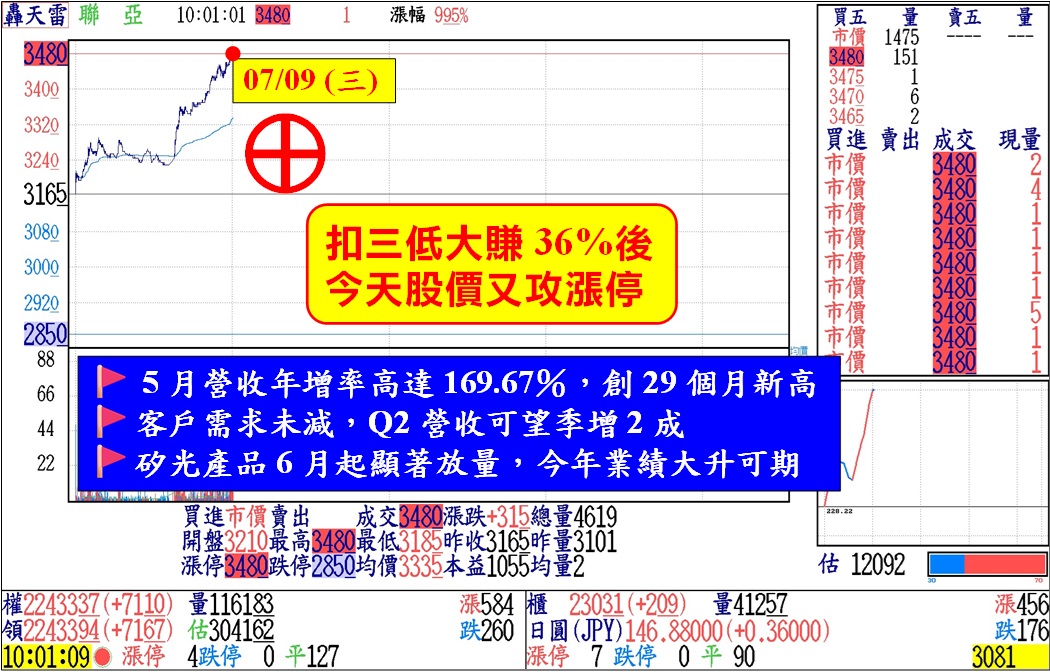The width and height of the screenshot is (1050, 672).
Task: Click the flag icon beside 矽光產品 line
Action: (107, 462)
